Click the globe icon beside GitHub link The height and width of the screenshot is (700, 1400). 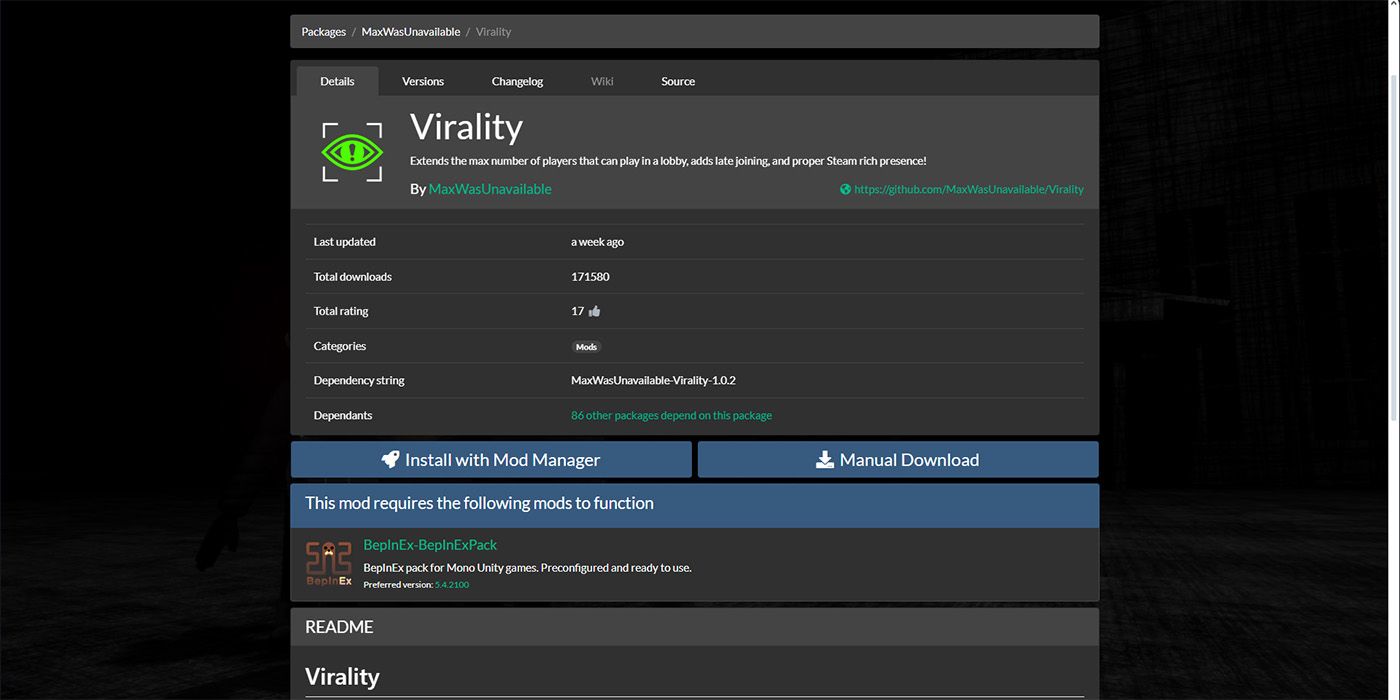tap(845, 189)
